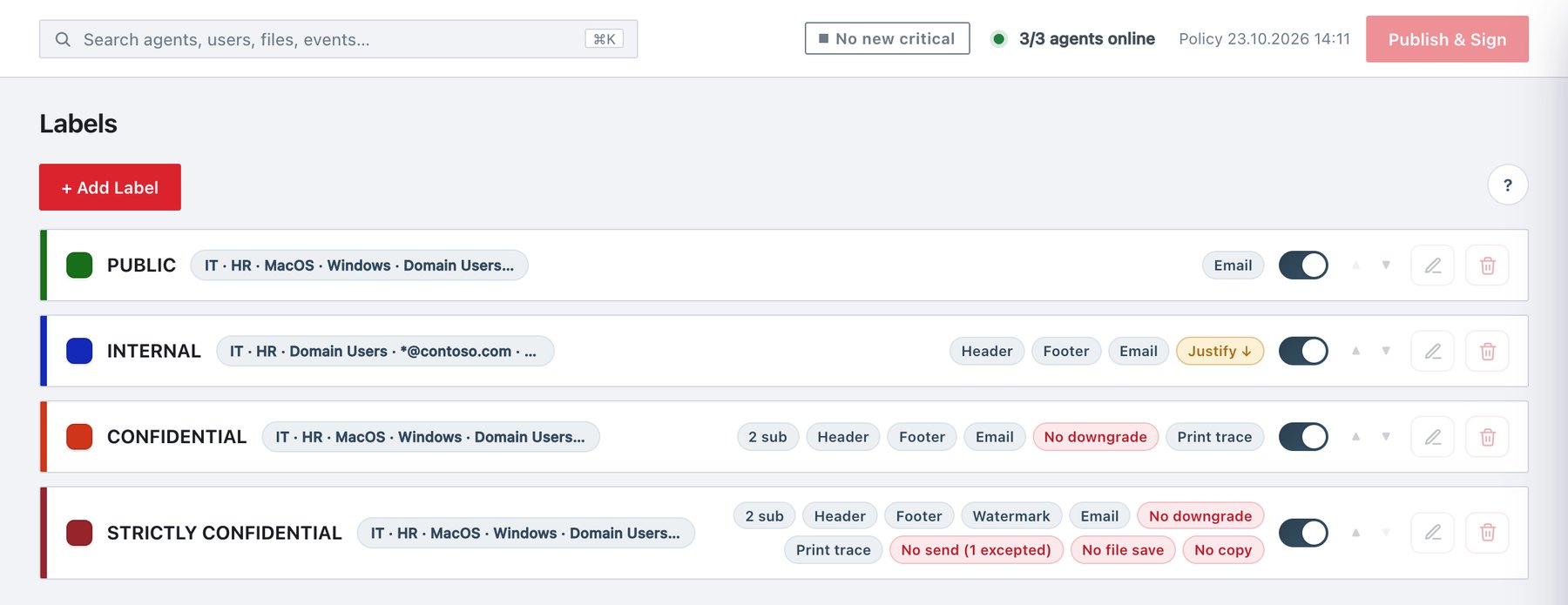1568x605 pixels.
Task: Edit the INTERNAL label with pencil icon
Action: tap(1432, 351)
